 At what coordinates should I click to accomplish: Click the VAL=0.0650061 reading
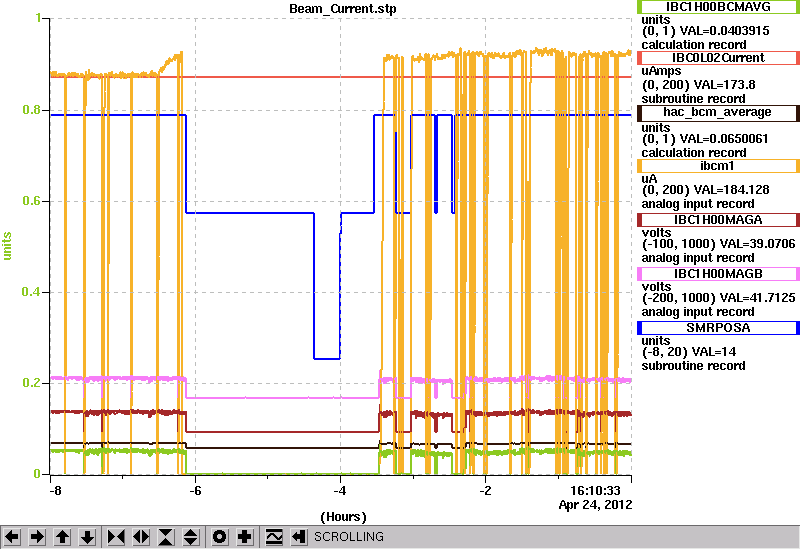pos(724,139)
